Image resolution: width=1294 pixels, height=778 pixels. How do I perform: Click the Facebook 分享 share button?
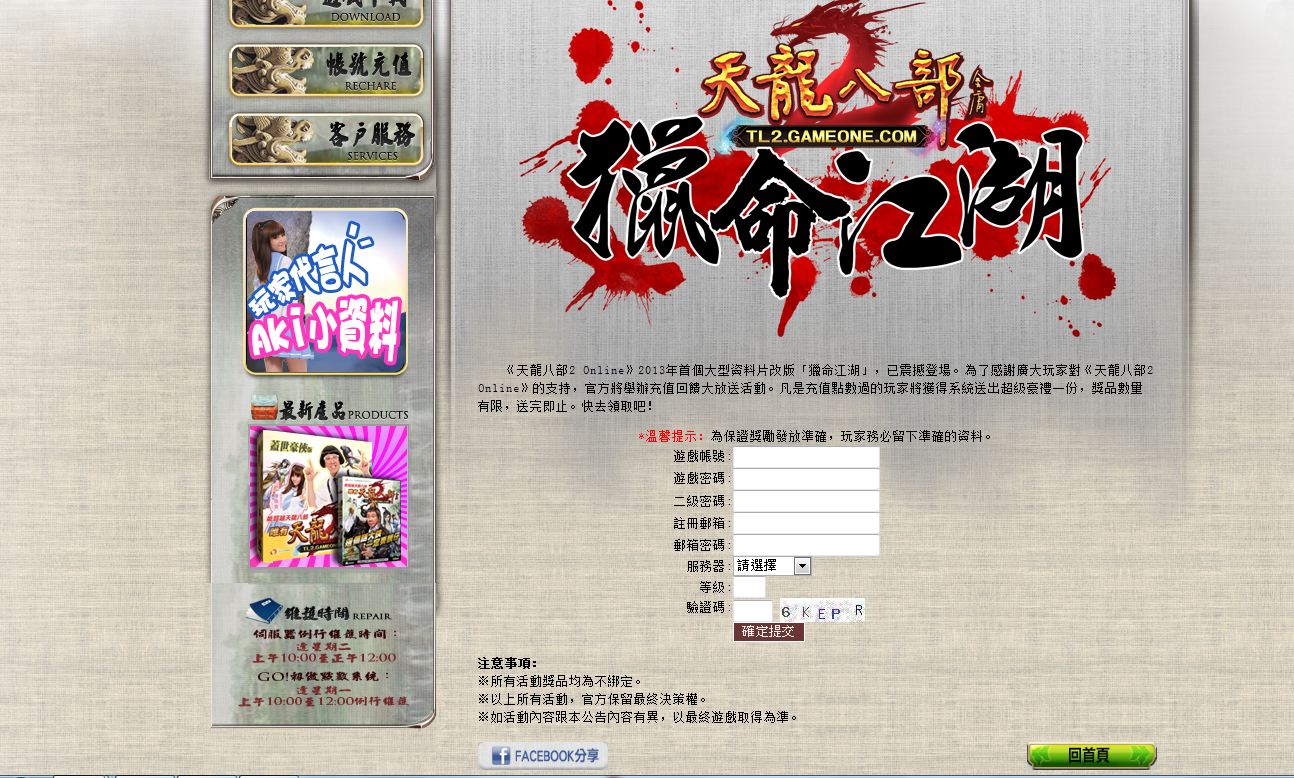click(x=543, y=756)
